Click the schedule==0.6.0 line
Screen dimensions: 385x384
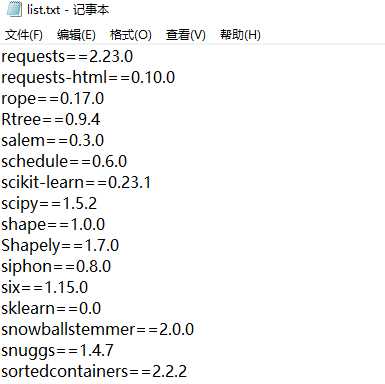(64, 161)
